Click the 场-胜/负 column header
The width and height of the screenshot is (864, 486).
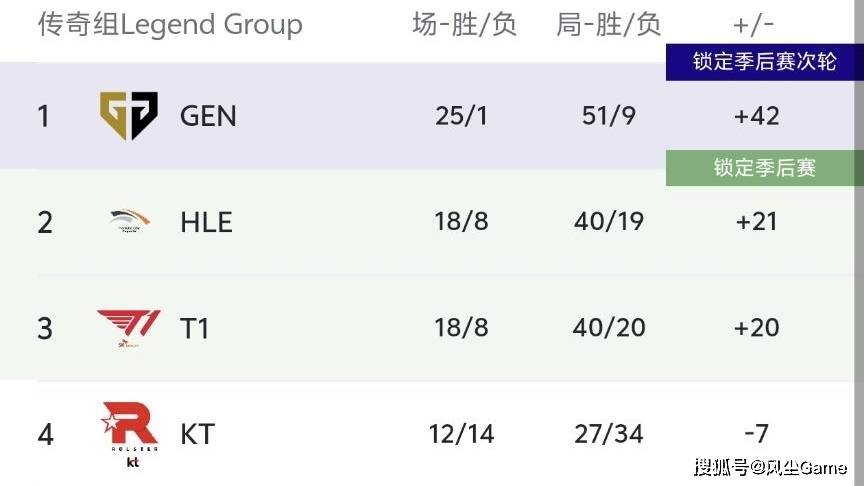465,25
